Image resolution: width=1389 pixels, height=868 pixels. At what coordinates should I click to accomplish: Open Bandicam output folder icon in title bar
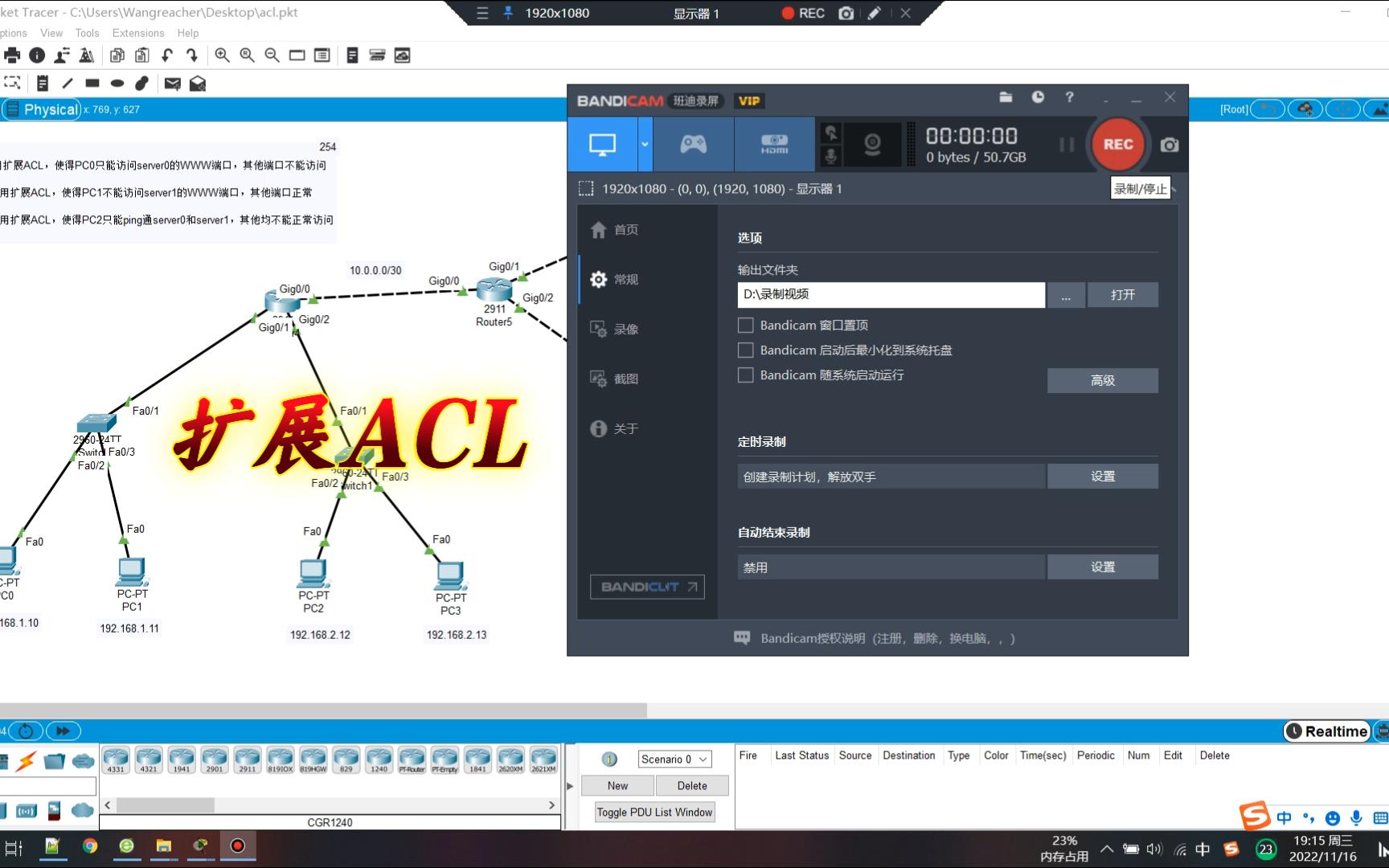(1006, 97)
